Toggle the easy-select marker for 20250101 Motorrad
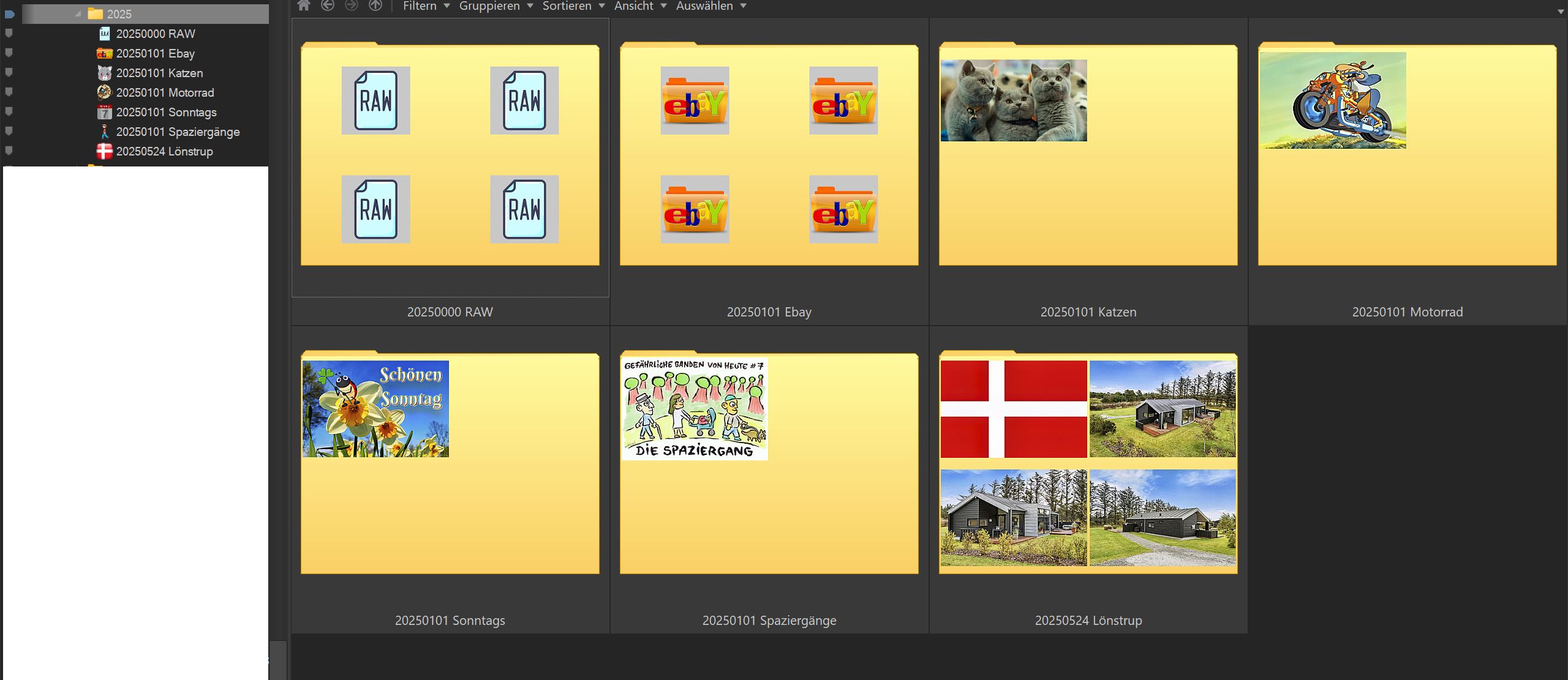This screenshot has width=1568, height=680. click(9, 92)
